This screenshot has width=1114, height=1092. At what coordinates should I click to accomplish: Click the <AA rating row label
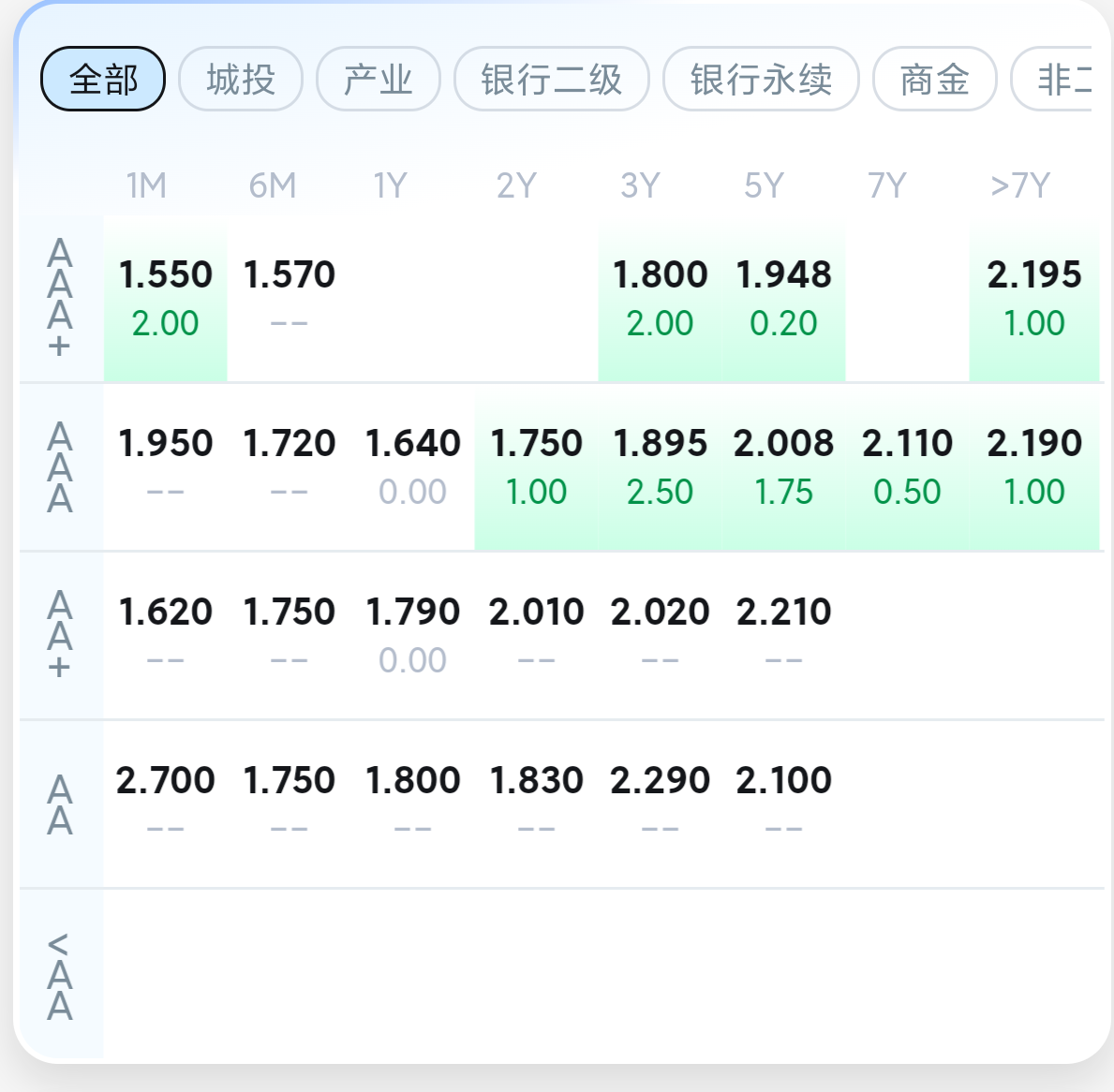coord(60,976)
